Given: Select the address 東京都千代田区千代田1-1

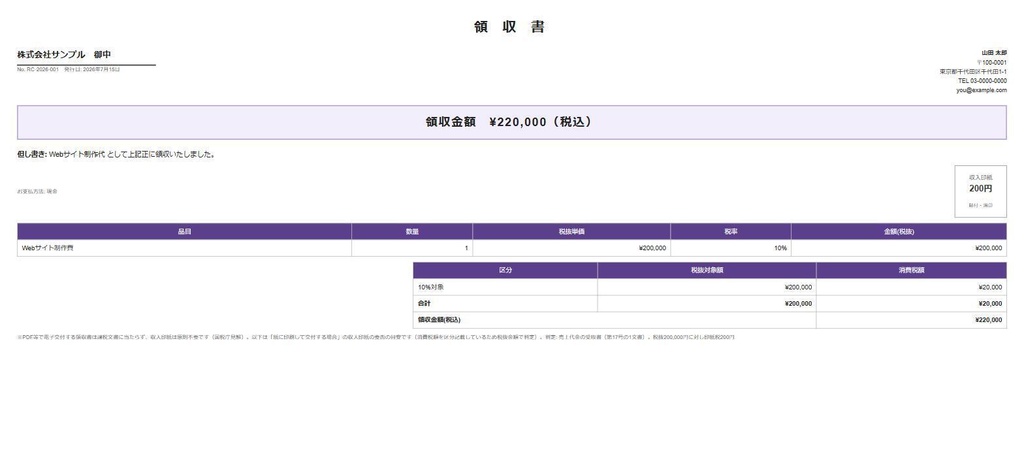Looking at the screenshot, I should click(973, 71).
